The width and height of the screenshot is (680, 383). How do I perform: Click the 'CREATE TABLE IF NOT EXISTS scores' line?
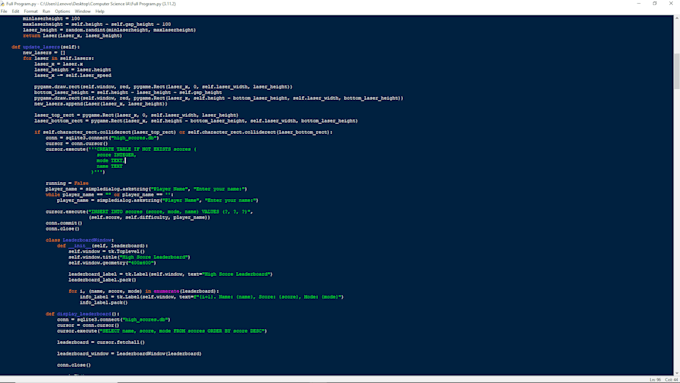121,149
